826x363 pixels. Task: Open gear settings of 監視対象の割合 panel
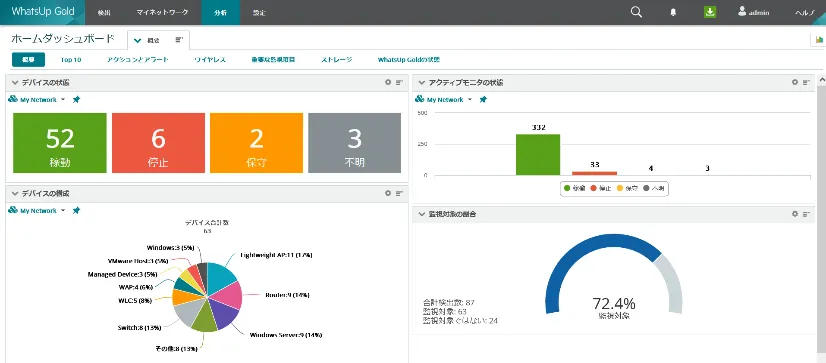point(795,214)
